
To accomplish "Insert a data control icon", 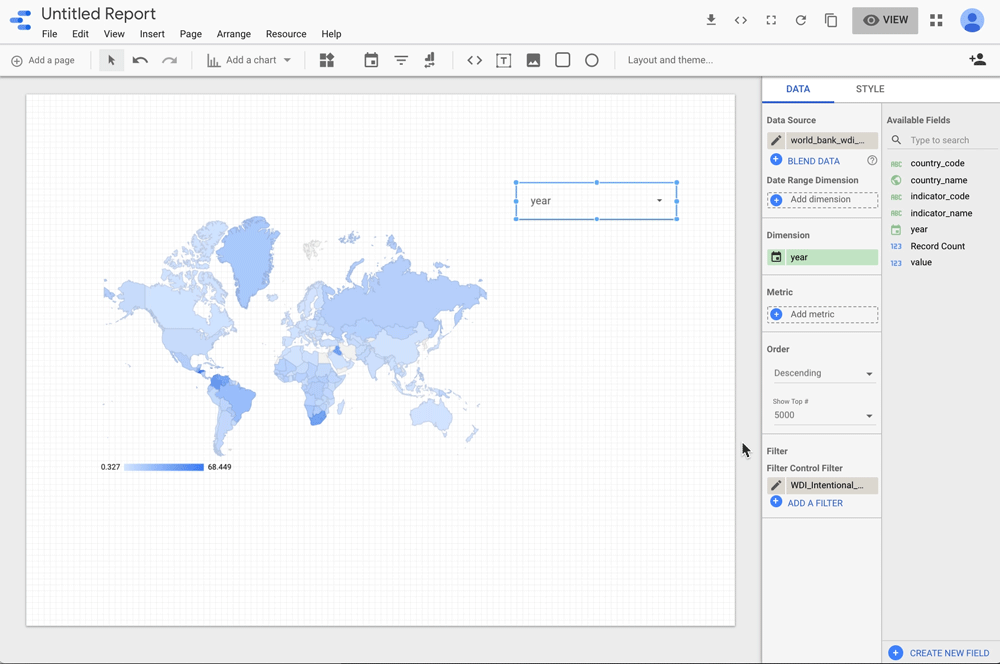I will point(429,60).
